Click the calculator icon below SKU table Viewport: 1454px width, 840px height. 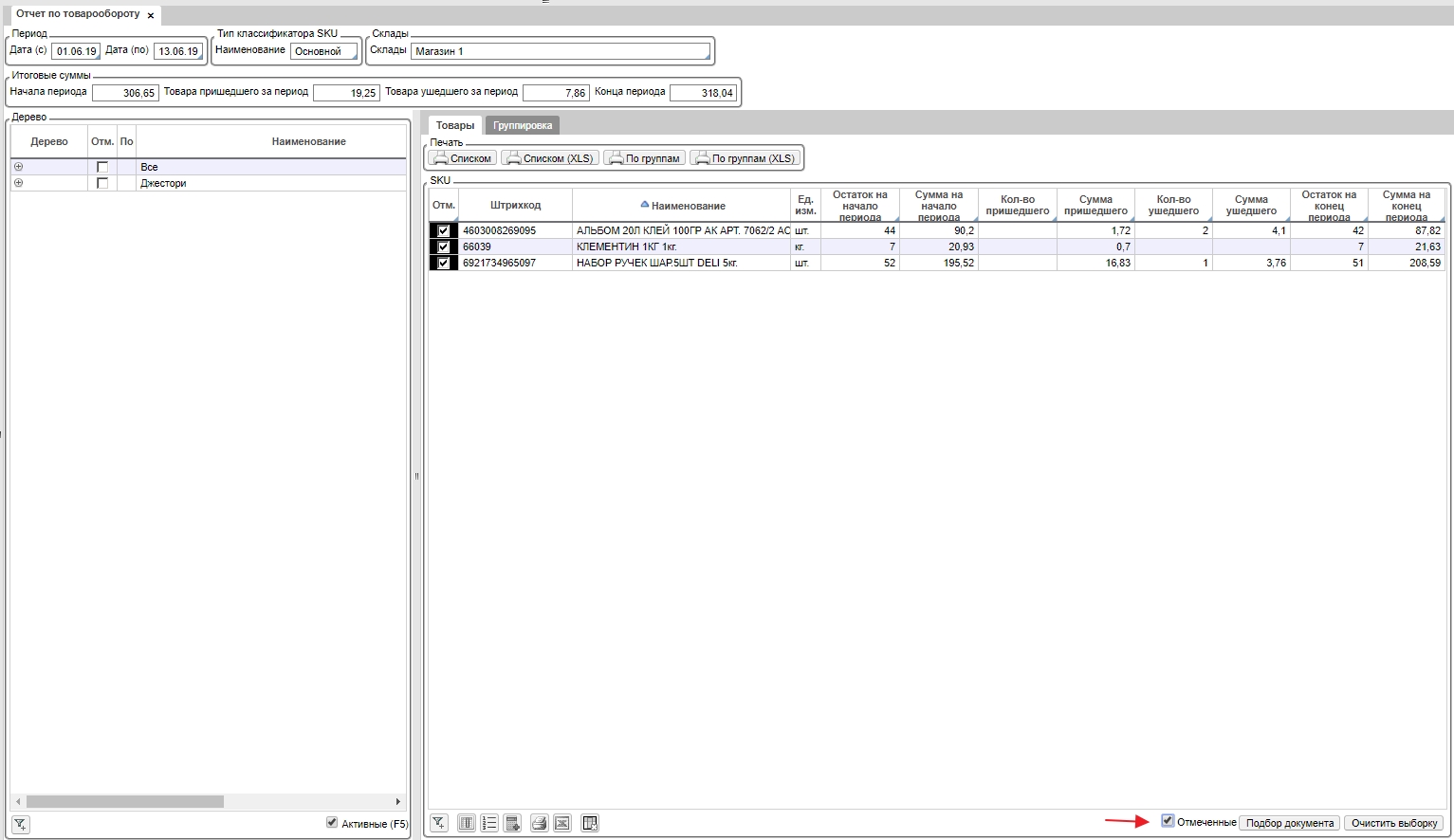[512, 823]
